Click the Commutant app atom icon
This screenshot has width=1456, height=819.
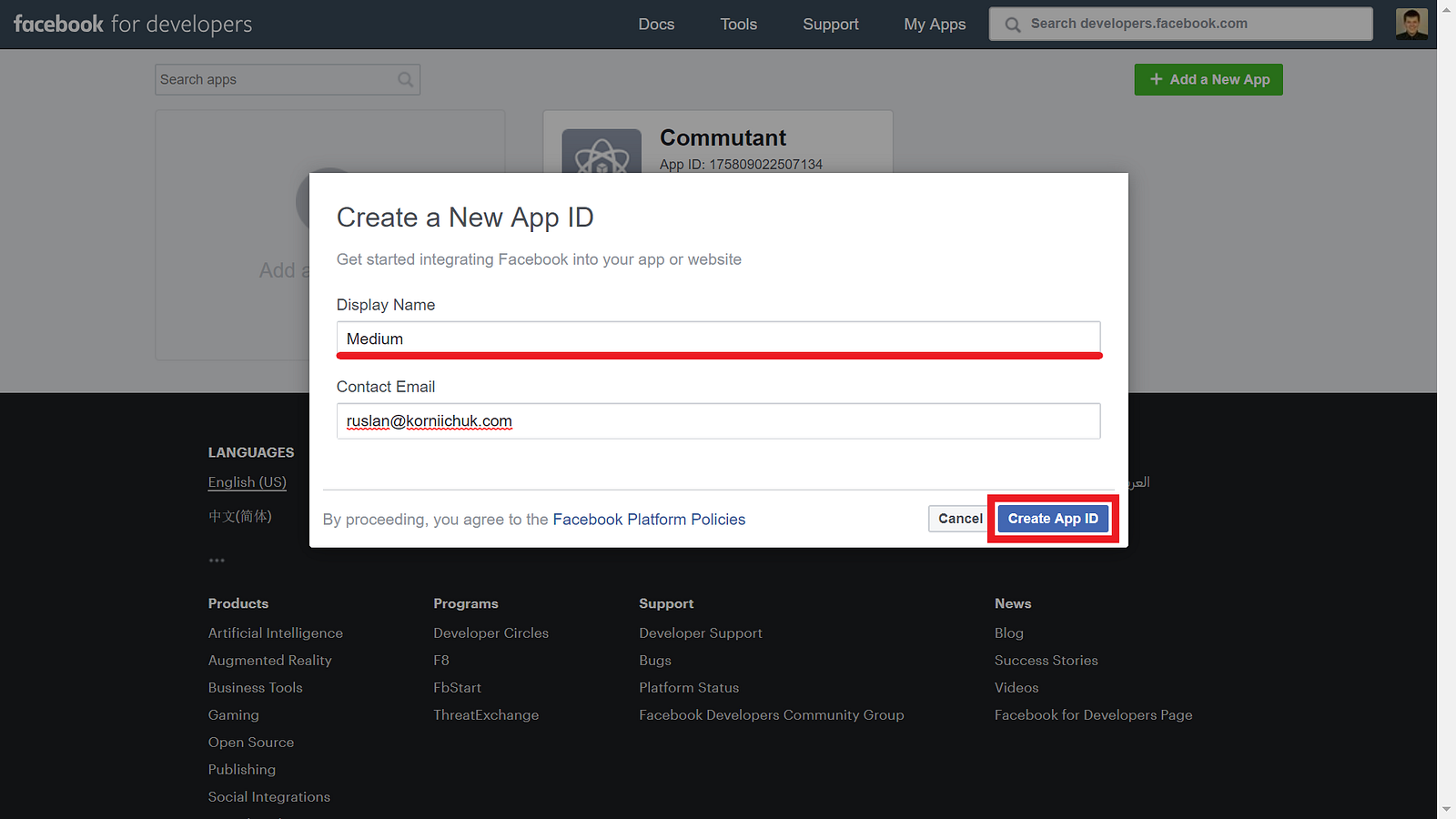point(602,151)
